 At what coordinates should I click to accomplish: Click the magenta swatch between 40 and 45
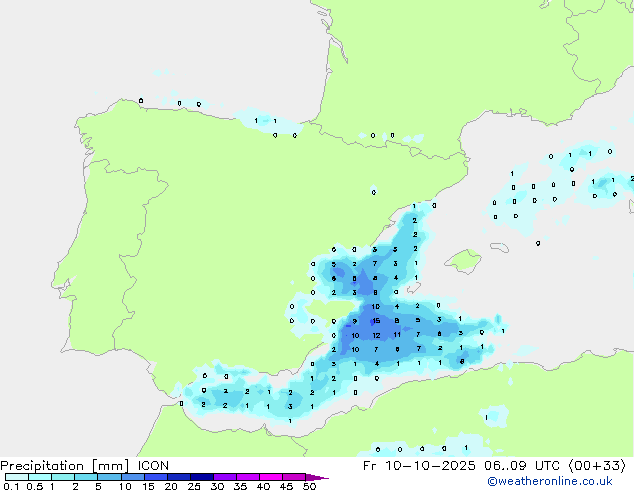click(271, 477)
